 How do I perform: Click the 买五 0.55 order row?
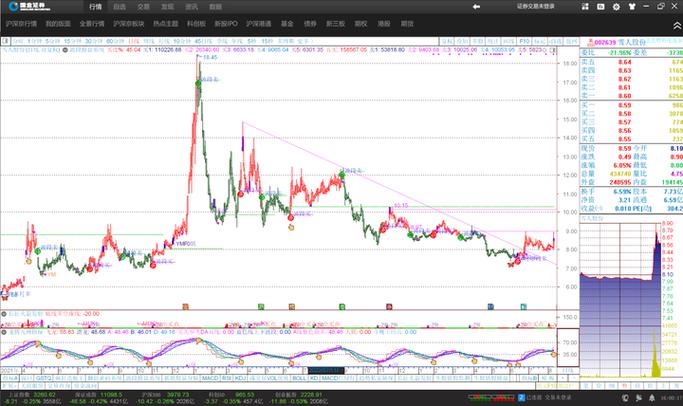631,139
